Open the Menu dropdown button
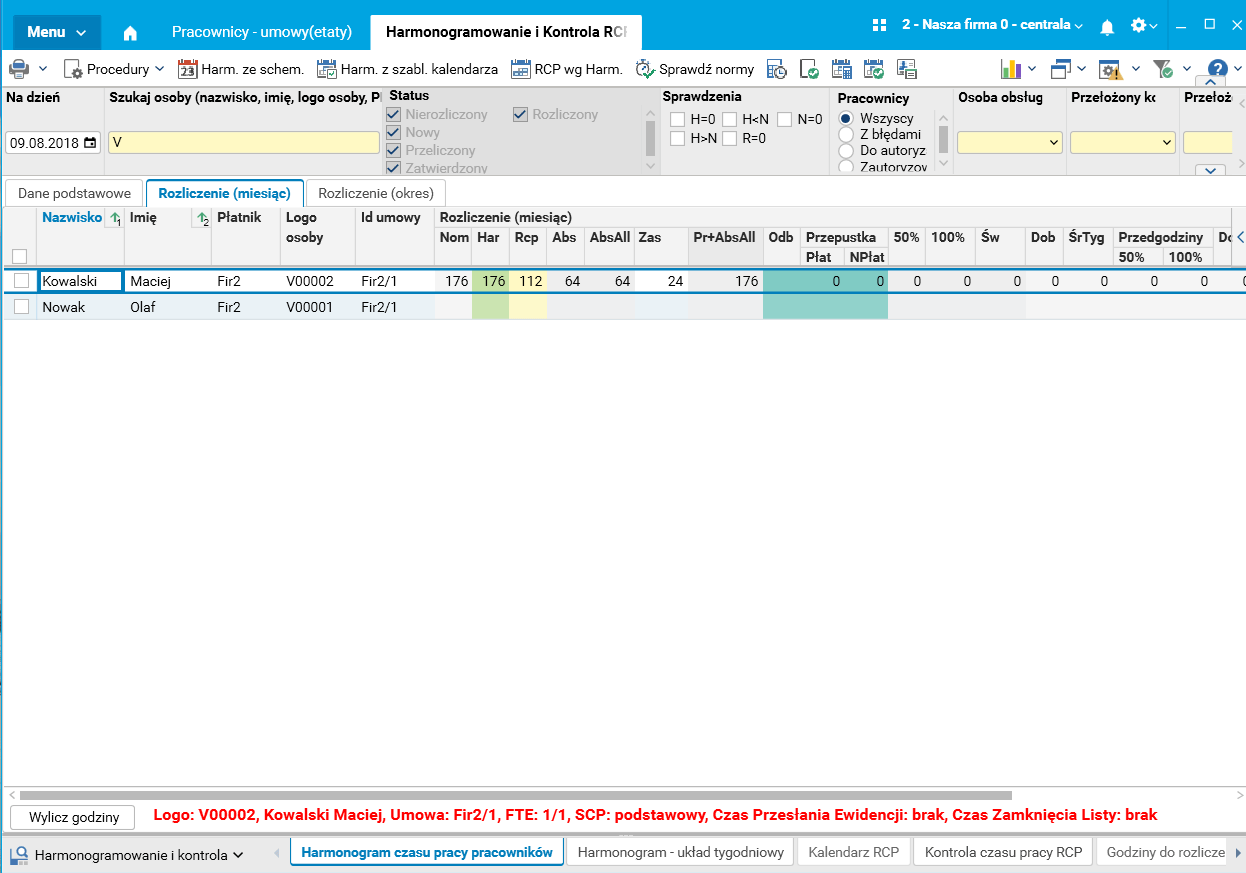This screenshot has width=1246, height=873. [57, 32]
